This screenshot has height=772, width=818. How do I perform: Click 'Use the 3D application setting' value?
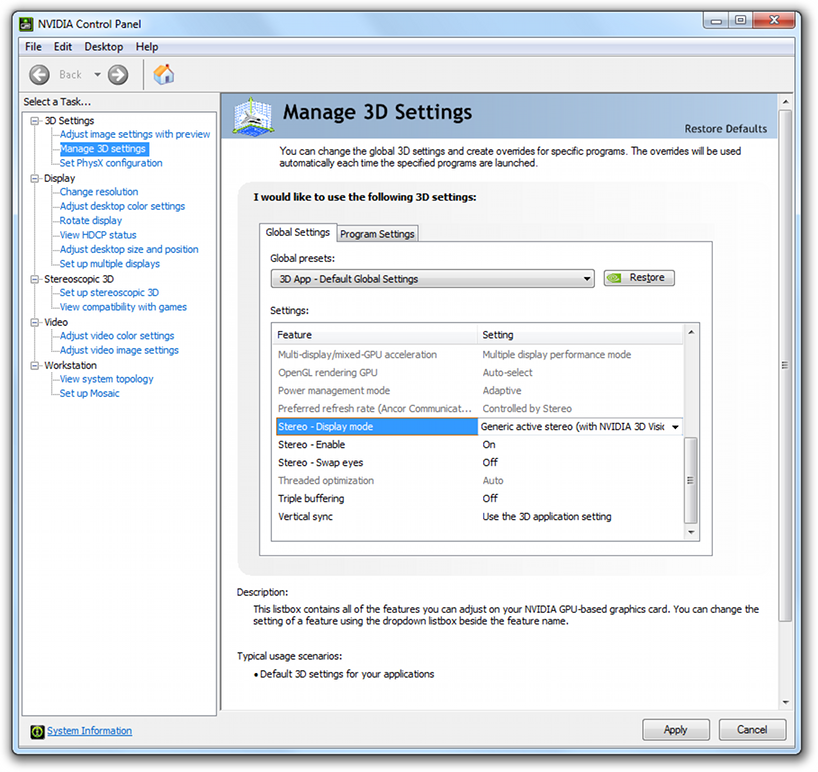point(546,516)
